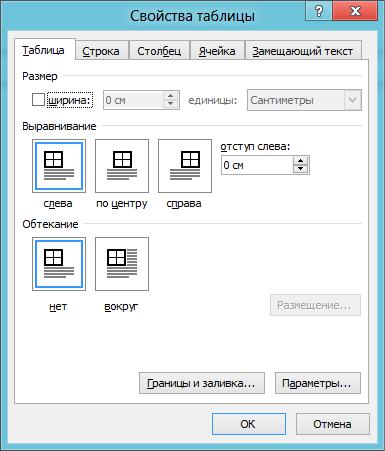Decrease the отступ слева value
This screenshot has width=385, height=451.
(300, 169)
